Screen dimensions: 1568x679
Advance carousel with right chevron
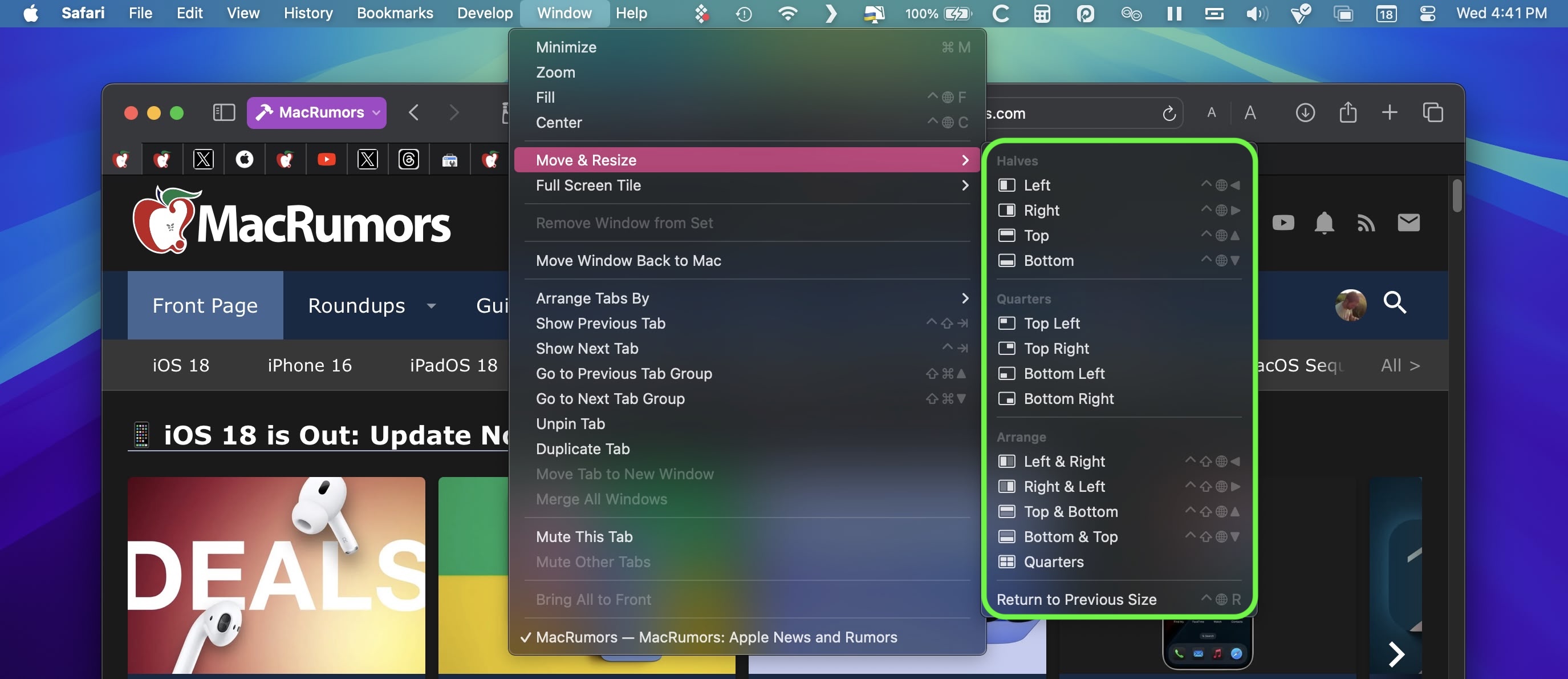[1396, 654]
